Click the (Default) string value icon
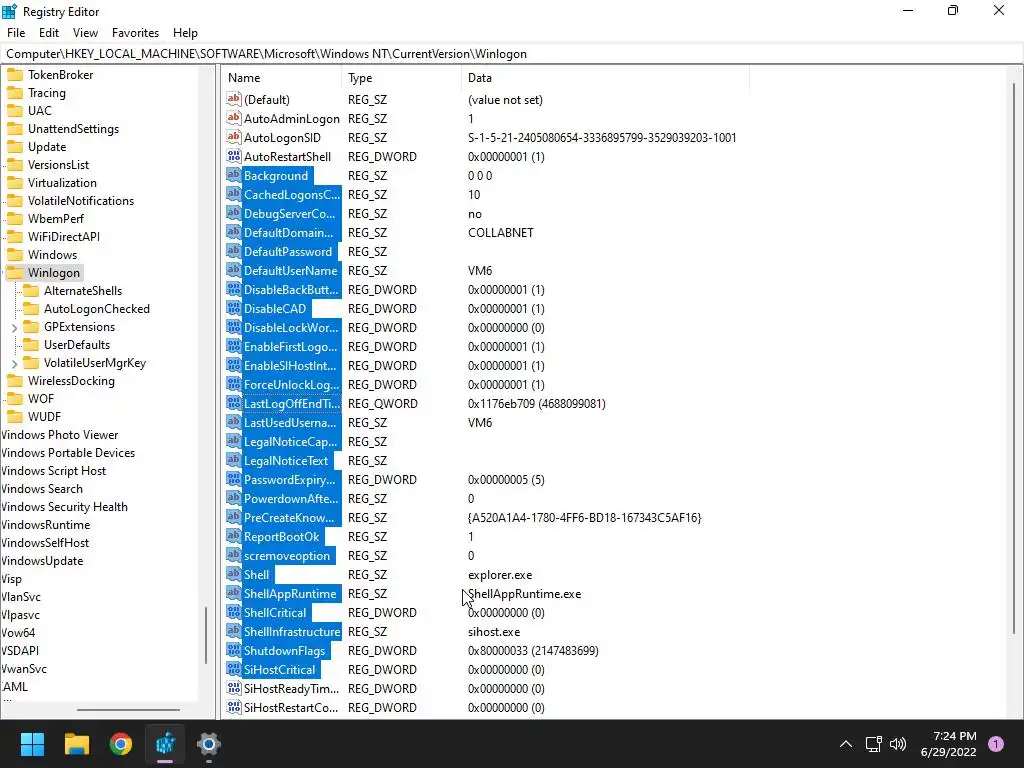Viewport: 1024px width, 768px height. click(x=234, y=99)
